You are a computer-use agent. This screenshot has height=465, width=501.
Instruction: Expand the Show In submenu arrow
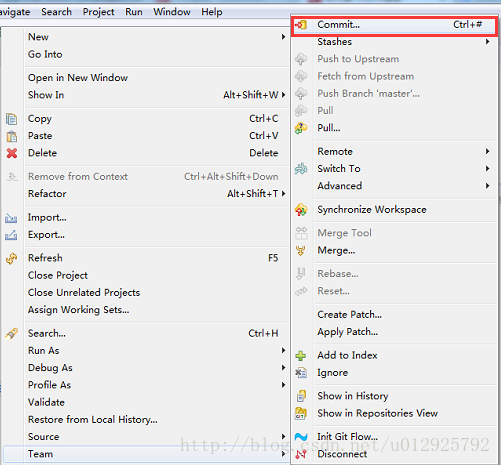(283, 95)
